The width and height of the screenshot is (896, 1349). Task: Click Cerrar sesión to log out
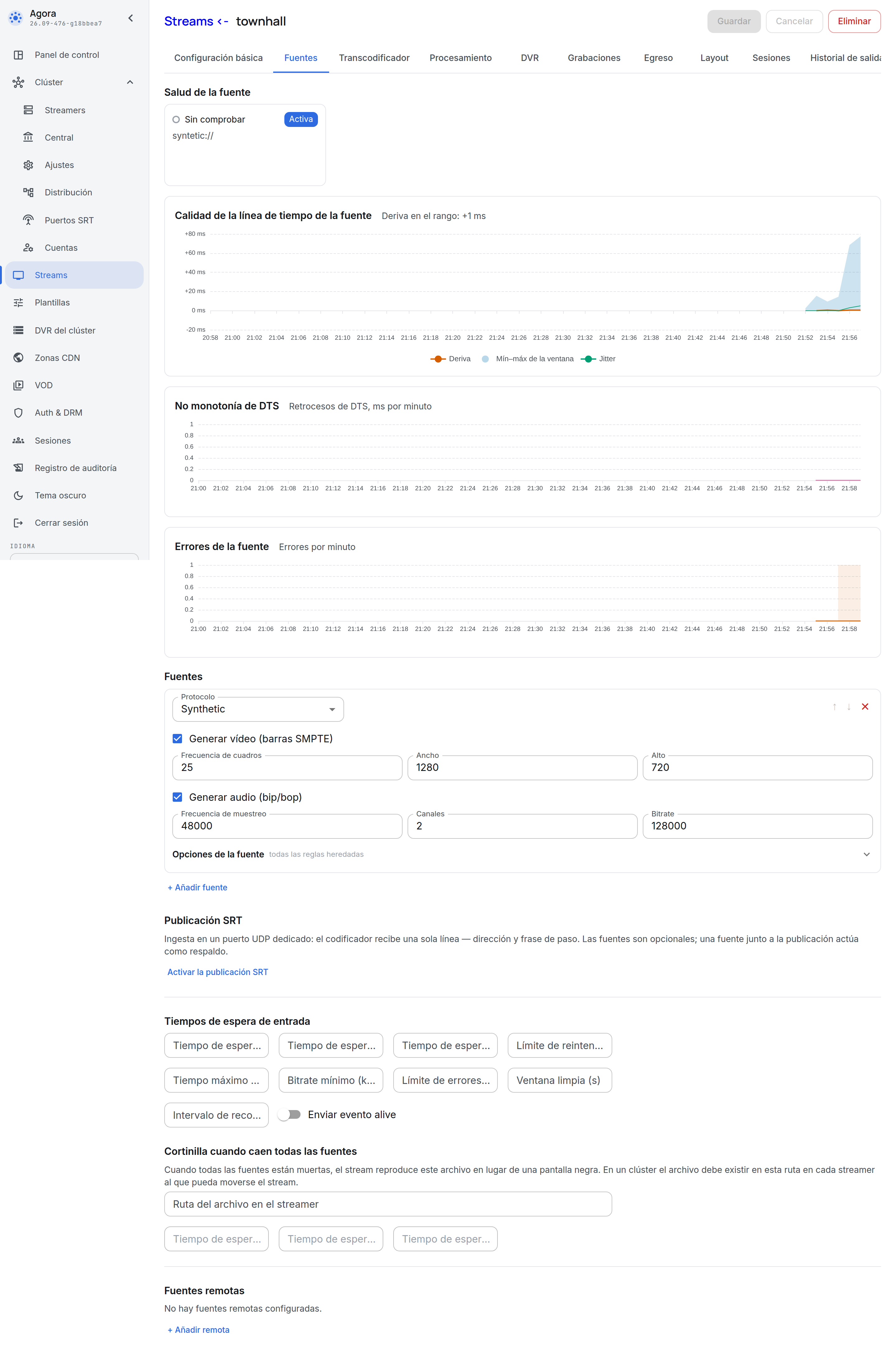[x=74, y=523]
